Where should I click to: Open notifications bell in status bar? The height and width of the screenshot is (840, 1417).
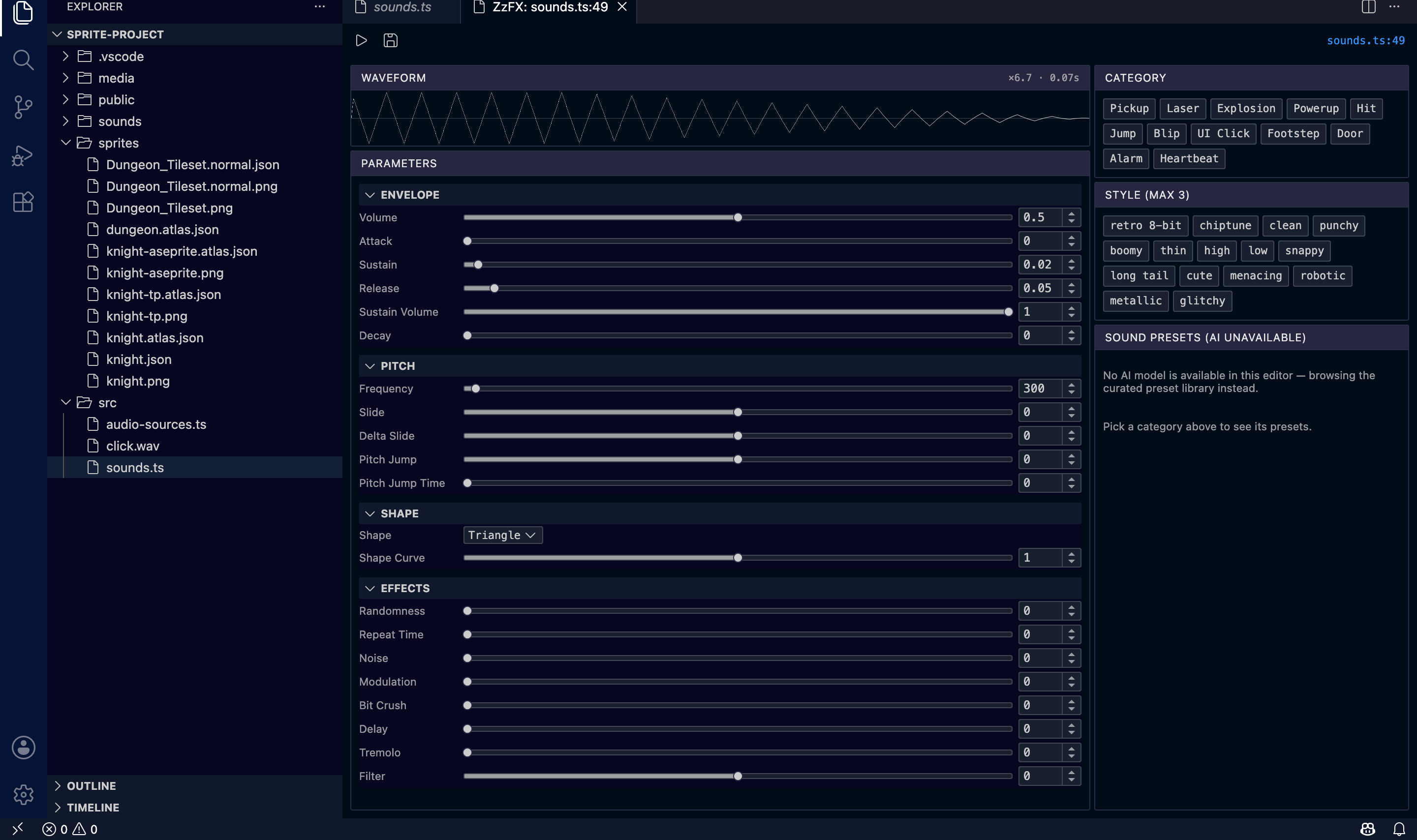(x=1399, y=829)
